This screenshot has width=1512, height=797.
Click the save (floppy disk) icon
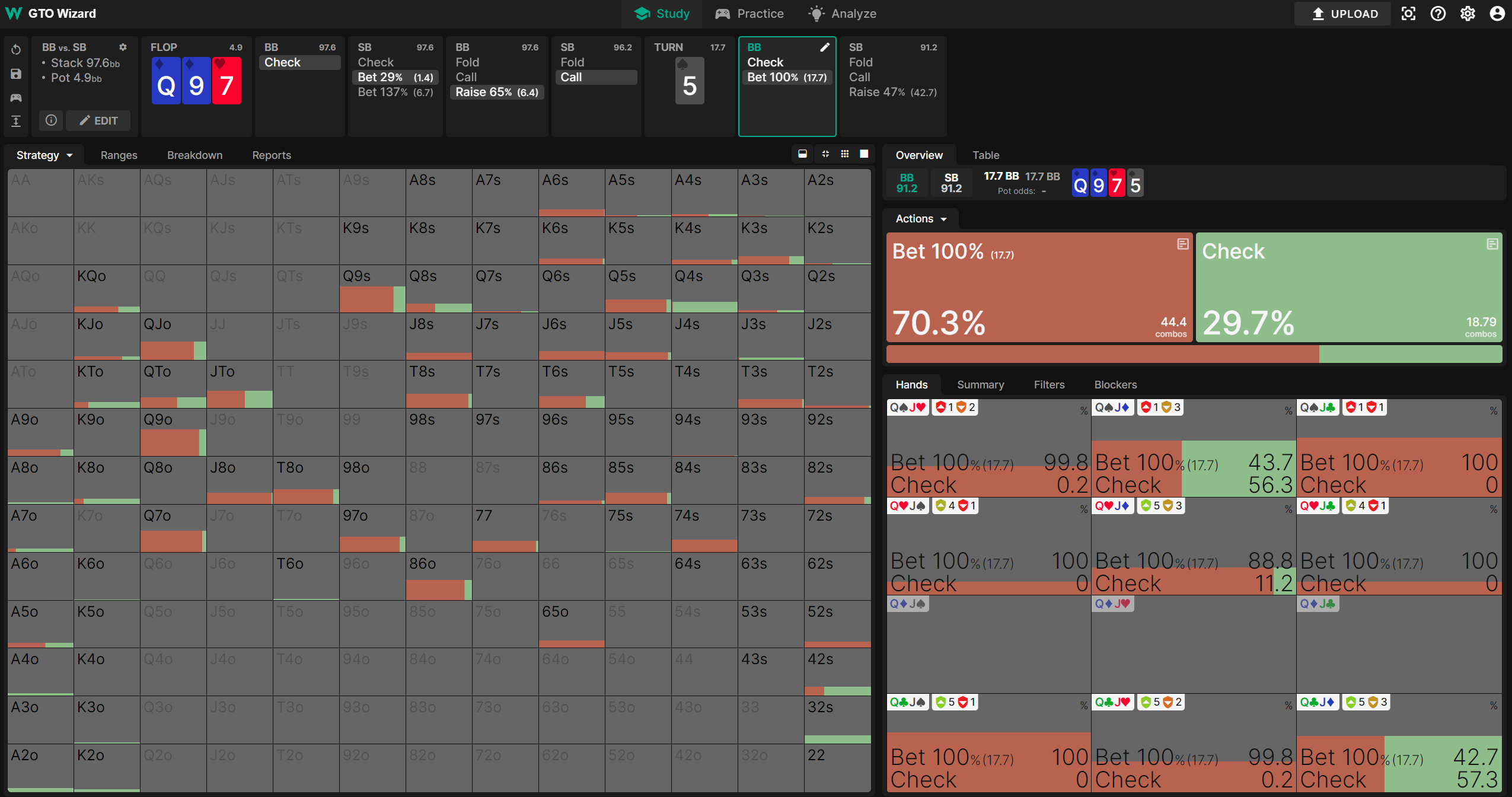(x=16, y=74)
